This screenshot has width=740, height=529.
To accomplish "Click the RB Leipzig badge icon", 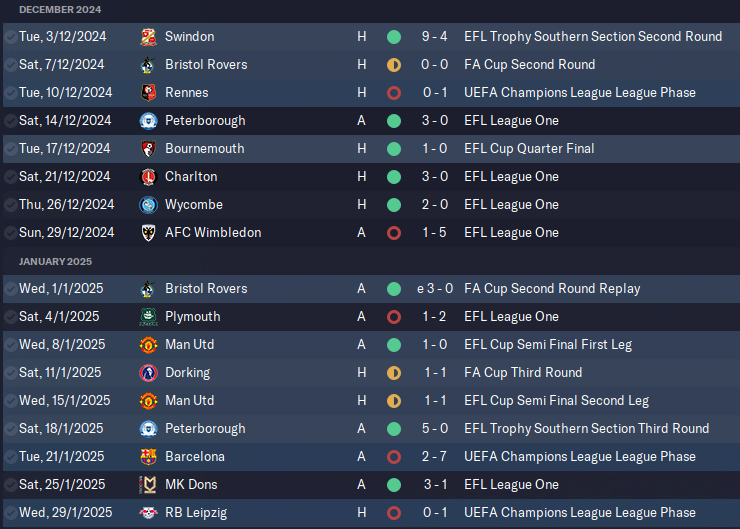I will click(148, 513).
